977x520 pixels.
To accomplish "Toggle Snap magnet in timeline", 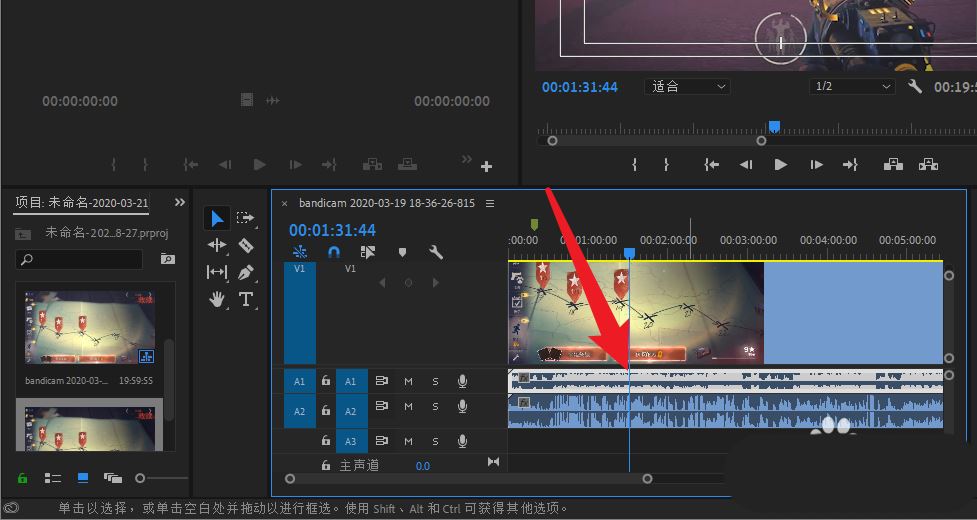I will coord(334,252).
